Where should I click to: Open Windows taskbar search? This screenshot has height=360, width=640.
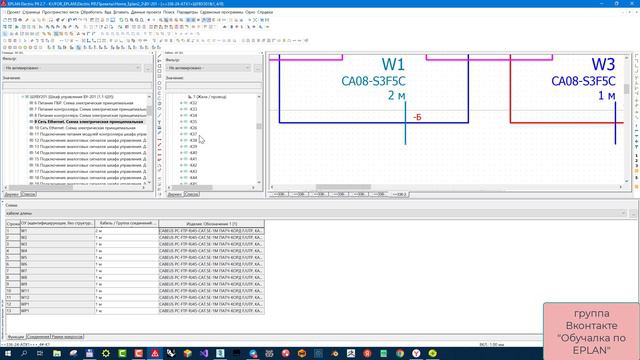coord(24,353)
